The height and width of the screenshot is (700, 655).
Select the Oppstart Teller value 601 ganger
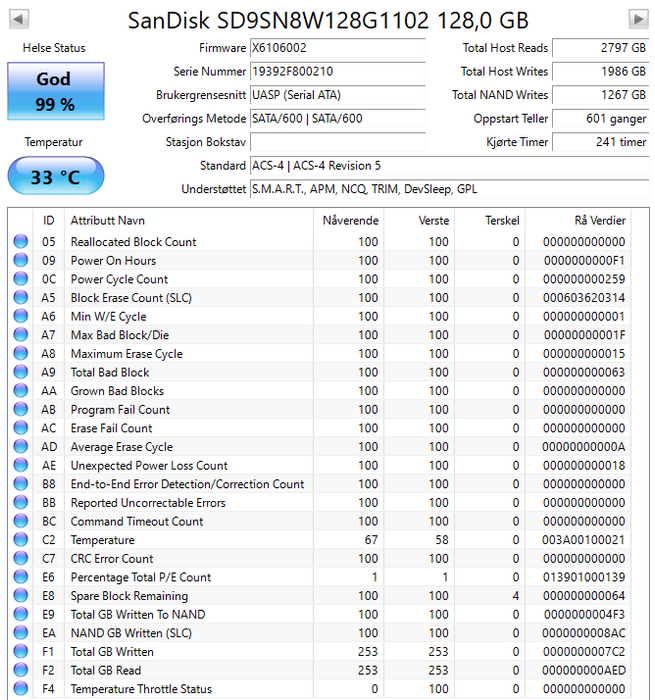click(x=601, y=118)
